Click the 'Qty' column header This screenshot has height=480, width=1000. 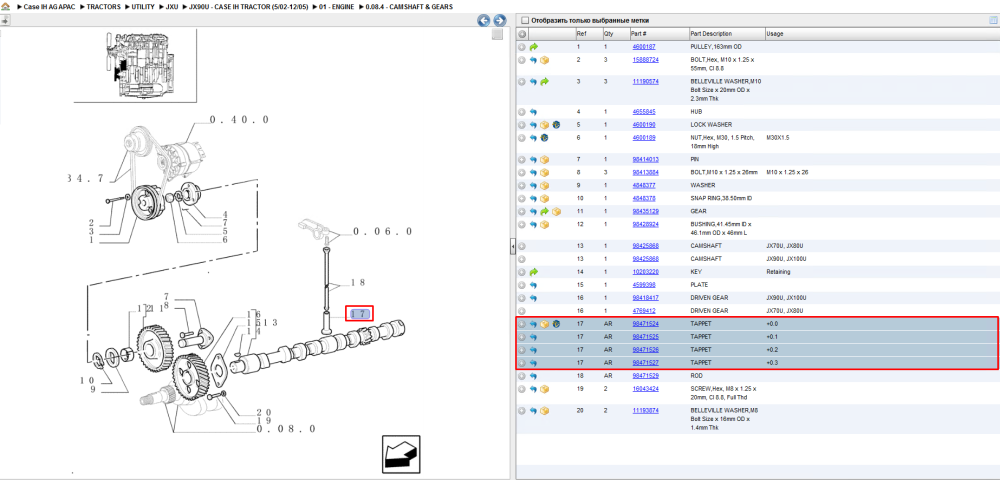pyautogui.click(x=608, y=34)
